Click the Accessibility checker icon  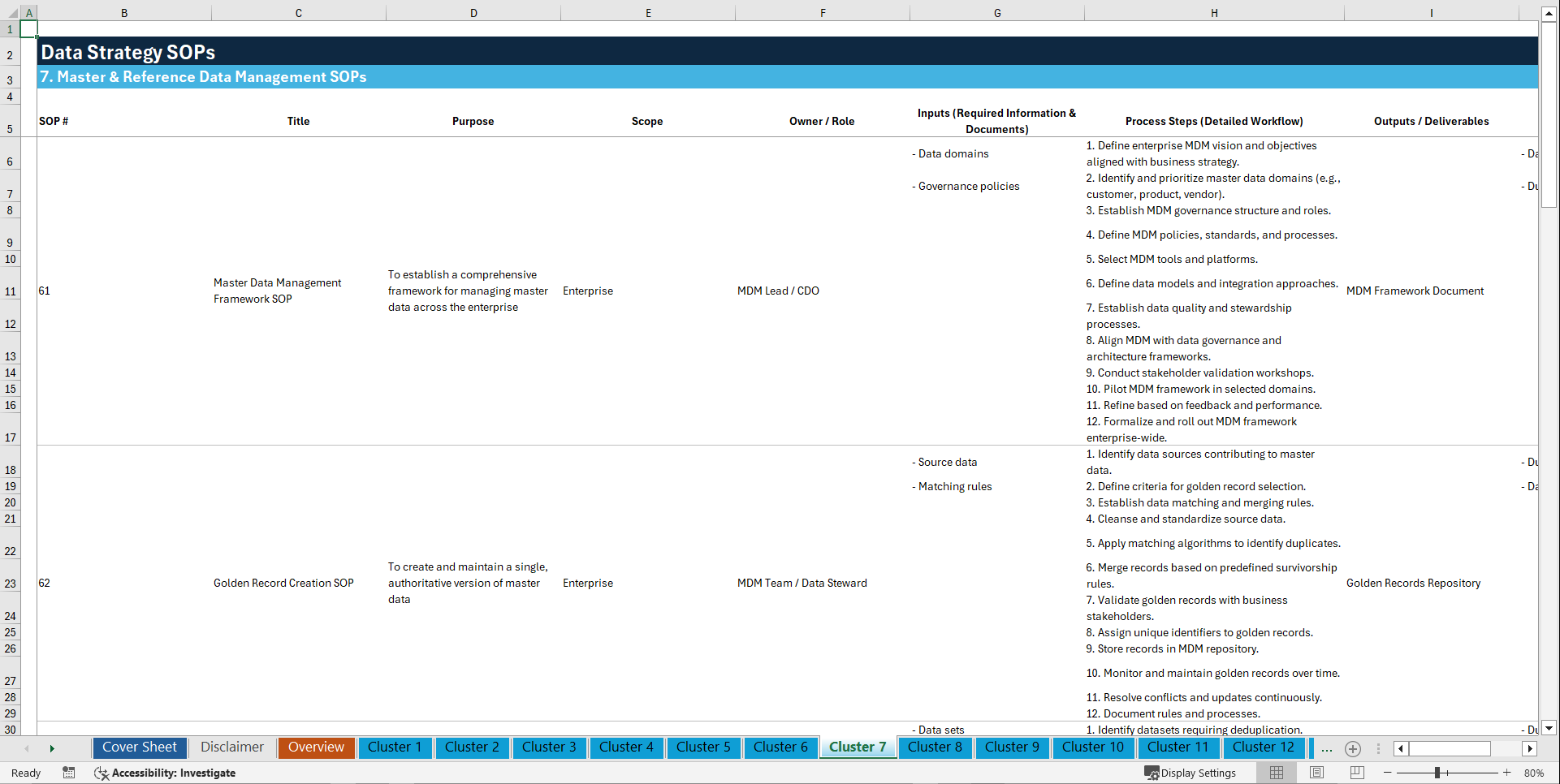pos(102,773)
